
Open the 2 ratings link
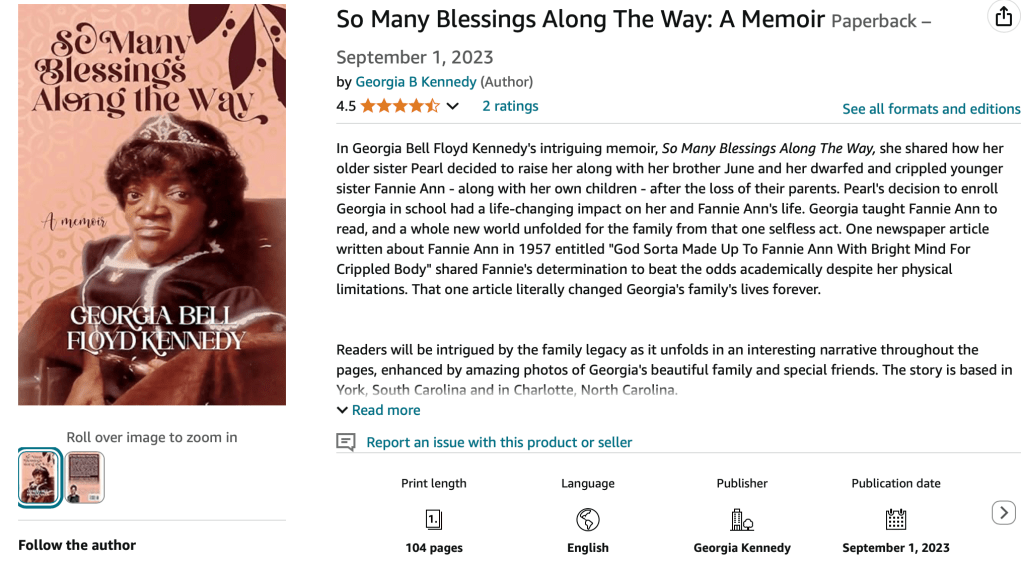(x=510, y=106)
